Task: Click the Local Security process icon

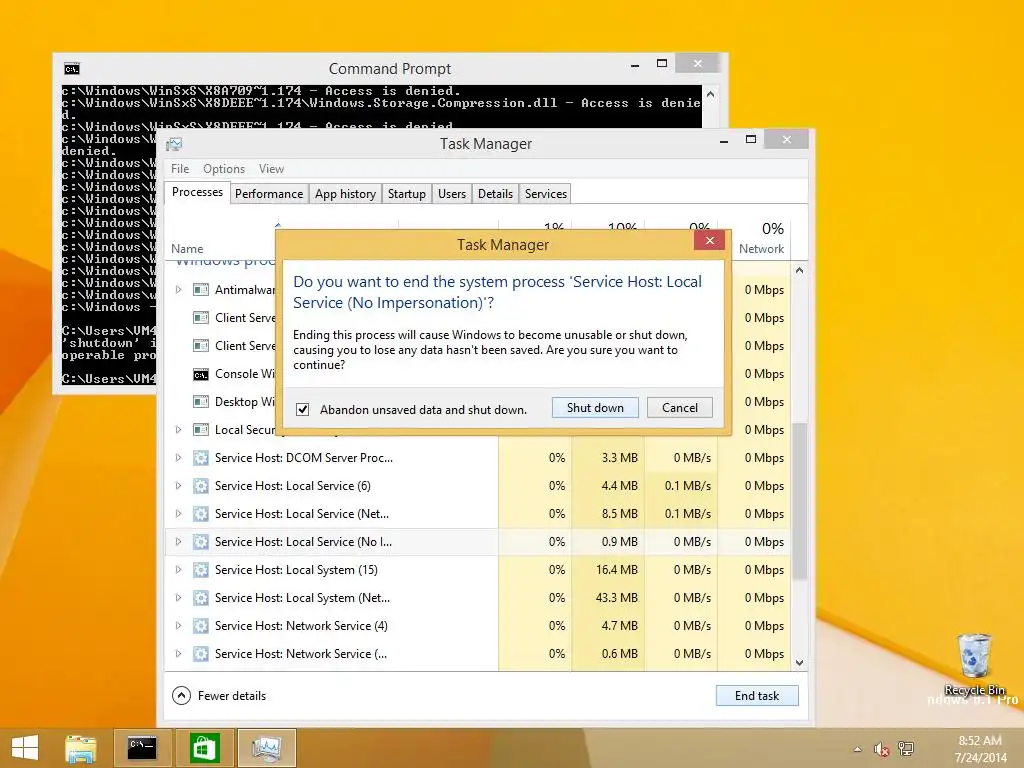Action: tap(201, 429)
